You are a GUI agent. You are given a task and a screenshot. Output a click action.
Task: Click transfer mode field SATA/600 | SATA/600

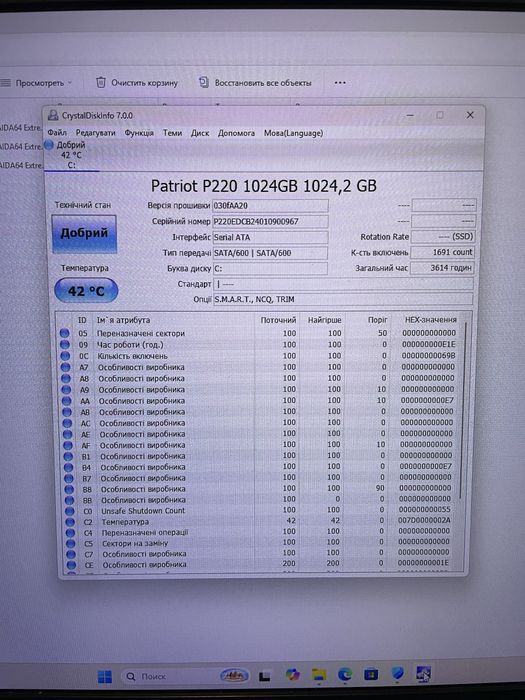point(270,253)
